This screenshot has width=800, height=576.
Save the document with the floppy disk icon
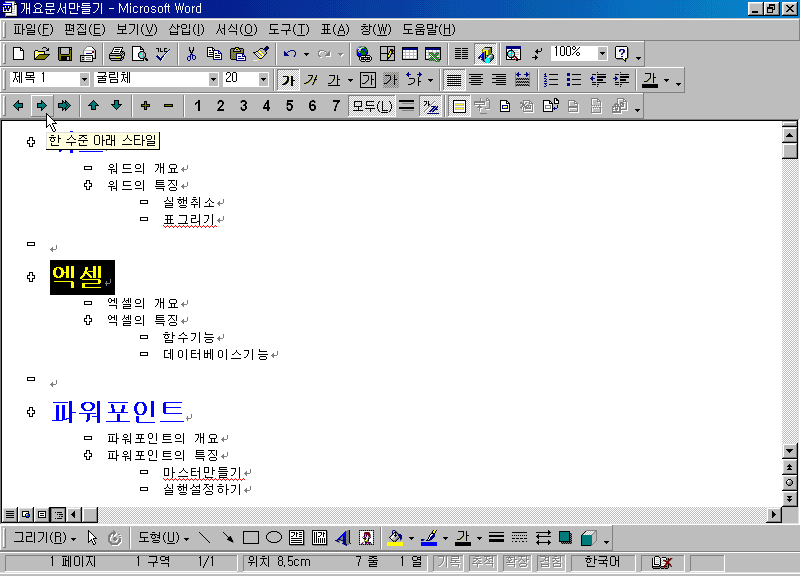click(x=65, y=54)
